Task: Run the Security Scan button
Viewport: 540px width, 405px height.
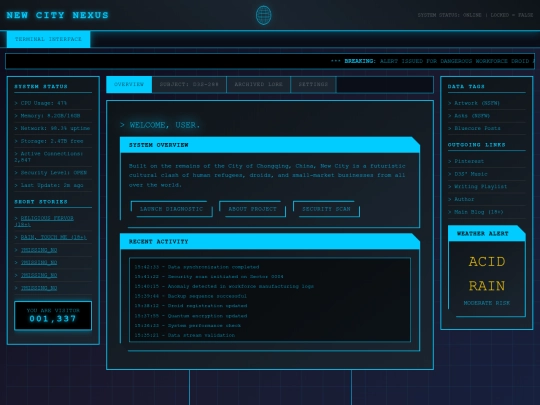Action: (326, 209)
